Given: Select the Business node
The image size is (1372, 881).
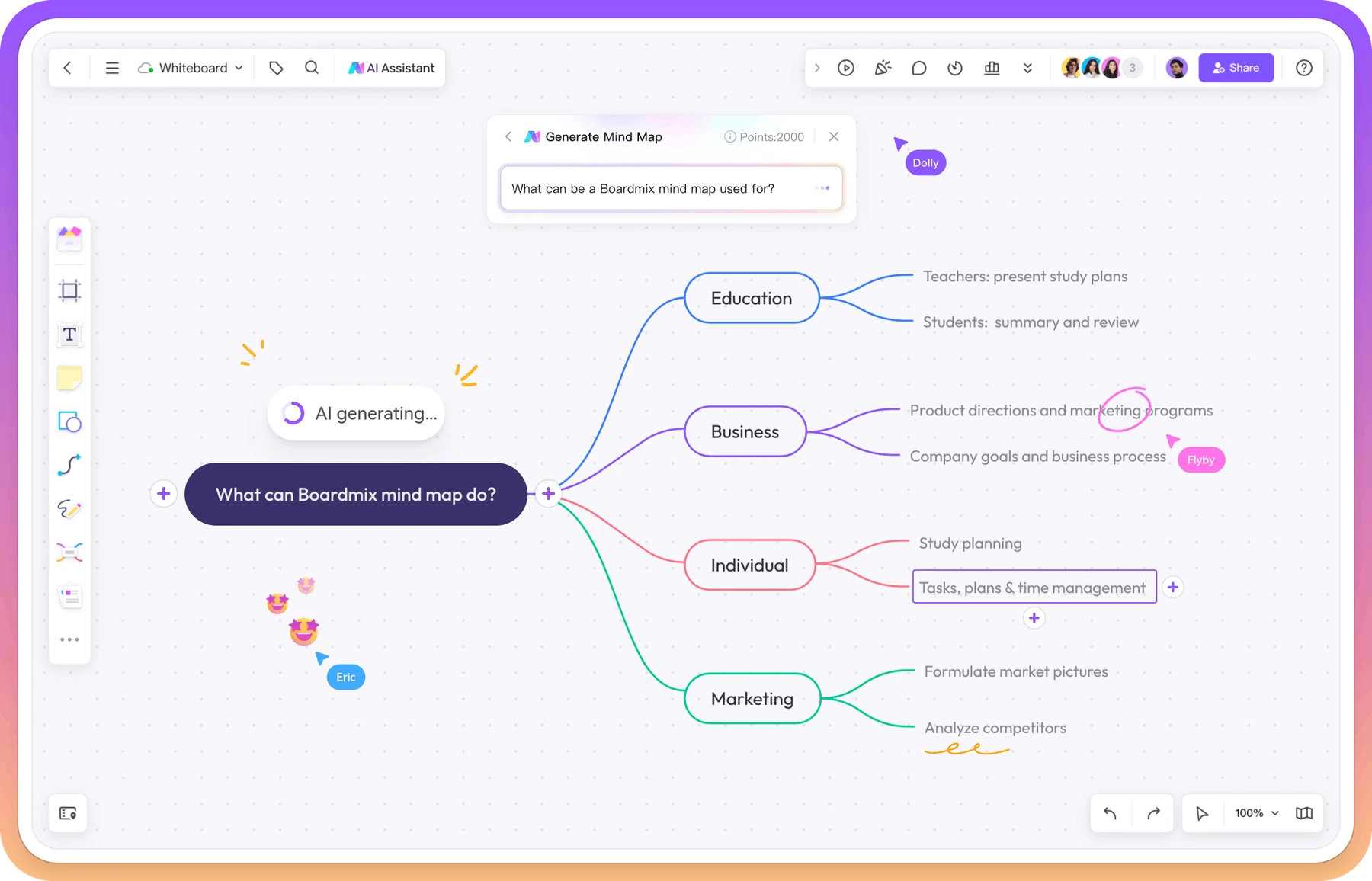Looking at the screenshot, I should (745, 431).
